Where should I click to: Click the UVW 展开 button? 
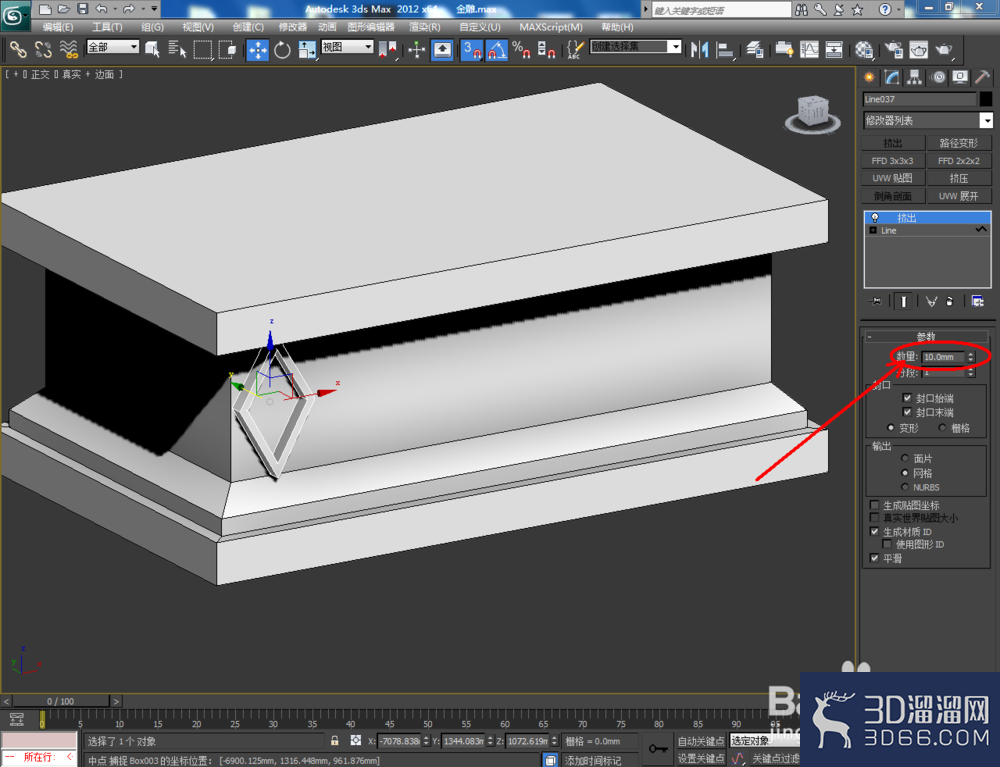959,196
